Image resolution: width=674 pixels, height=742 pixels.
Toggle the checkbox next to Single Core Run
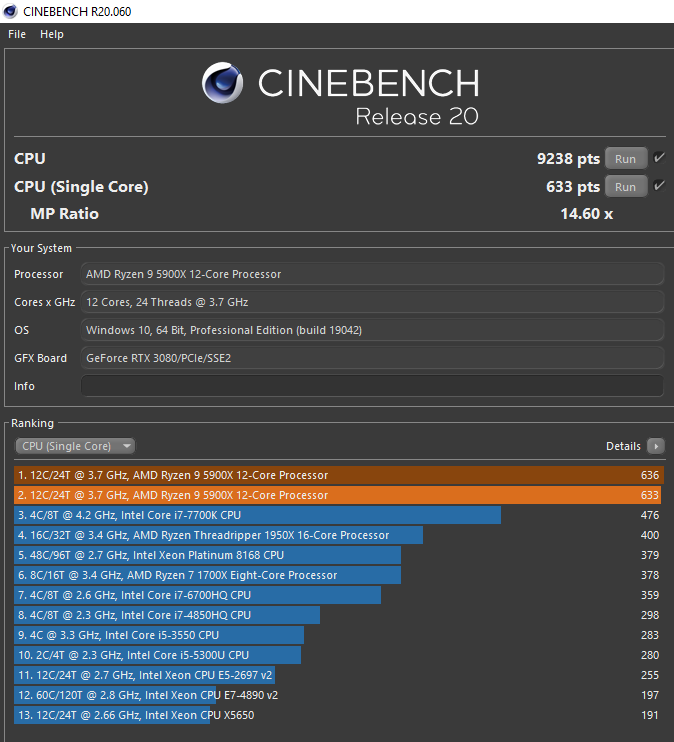point(659,186)
